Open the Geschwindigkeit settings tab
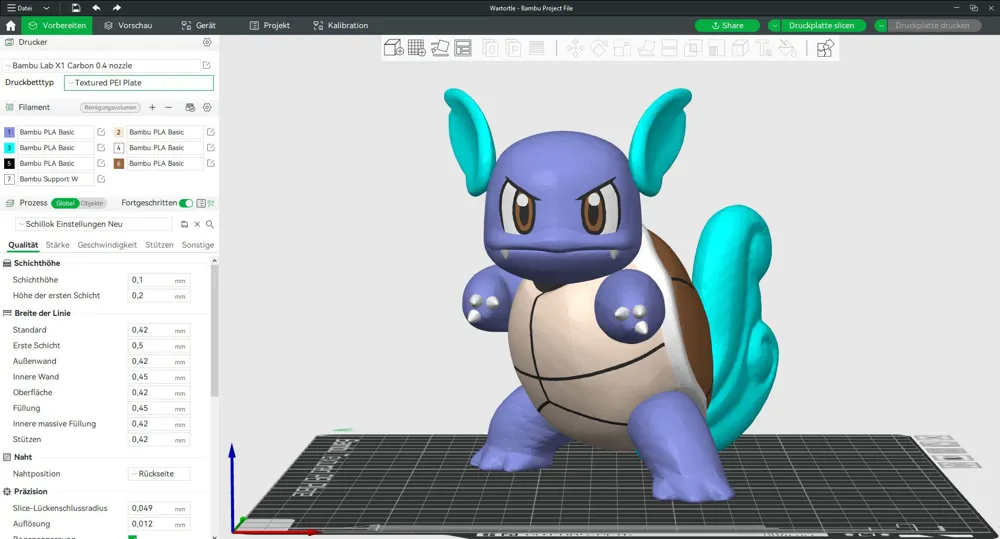This screenshot has height=539, width=1000. [x=107, y=245]
